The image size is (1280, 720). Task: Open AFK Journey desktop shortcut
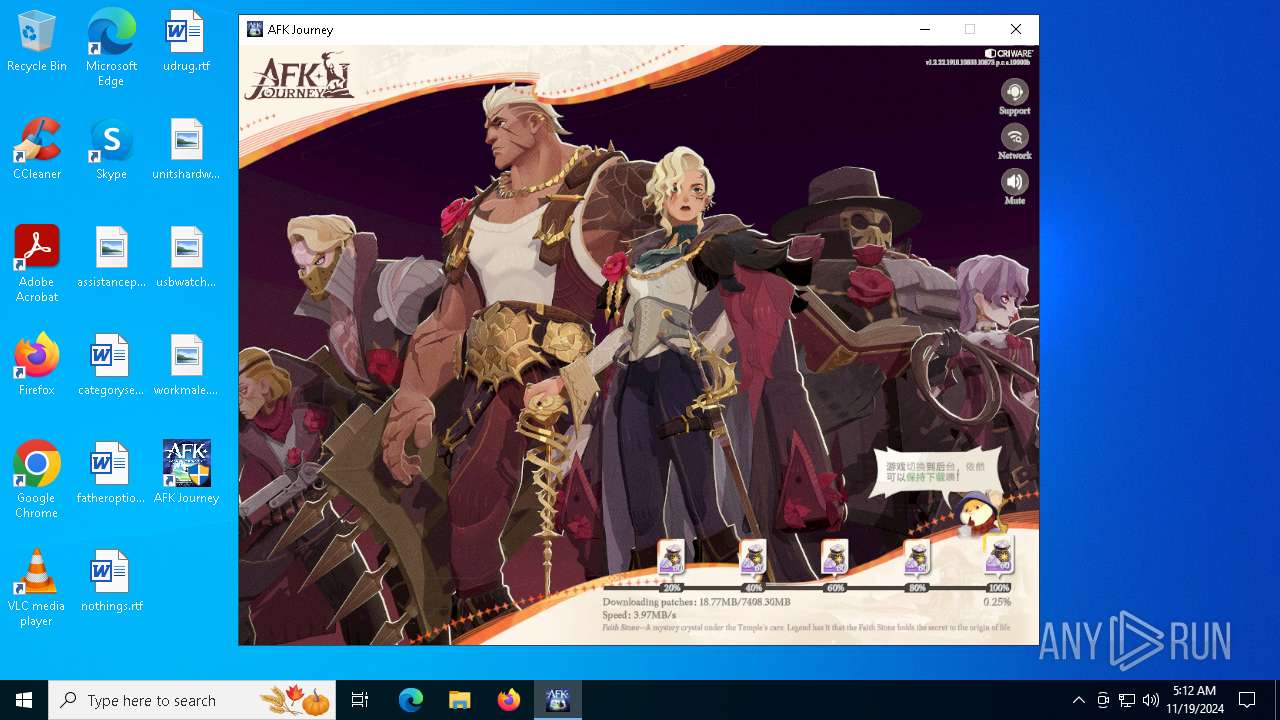tap(186, 474)
